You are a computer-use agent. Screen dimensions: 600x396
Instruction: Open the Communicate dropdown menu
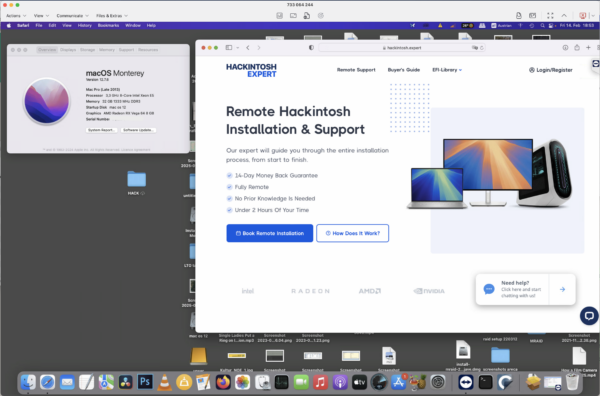73,16
